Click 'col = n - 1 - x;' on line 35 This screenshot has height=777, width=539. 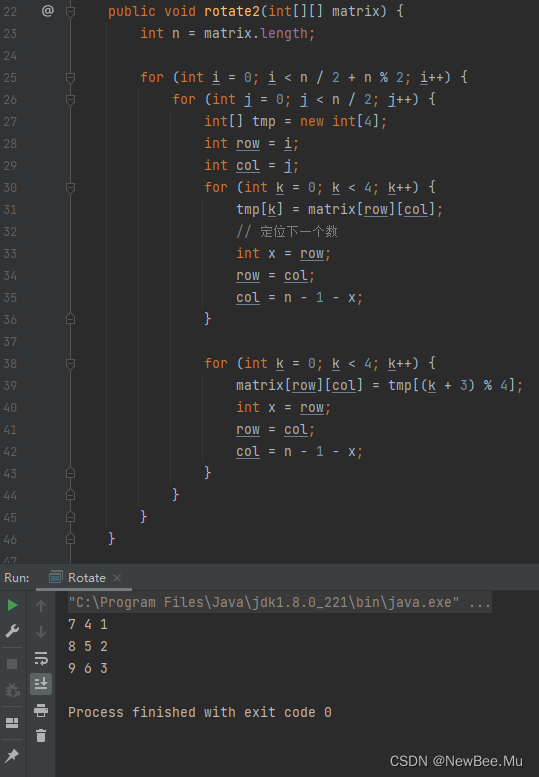[x=299, y=297]
